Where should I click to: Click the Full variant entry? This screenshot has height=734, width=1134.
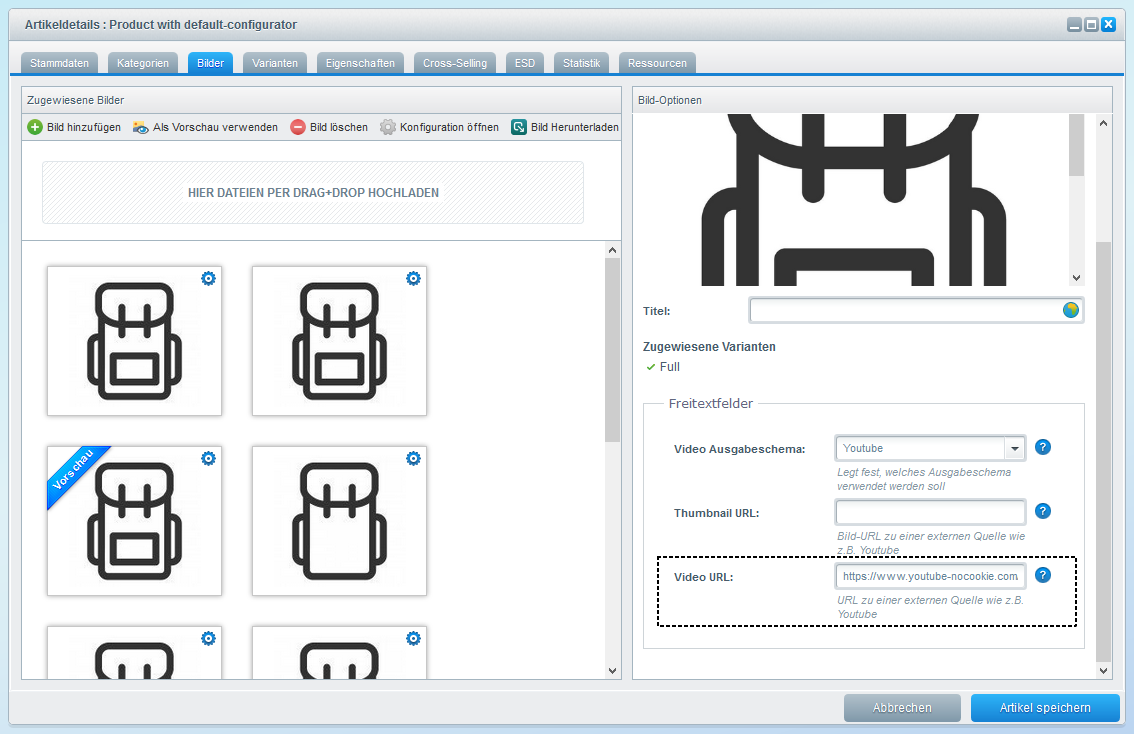click(662, 367)
